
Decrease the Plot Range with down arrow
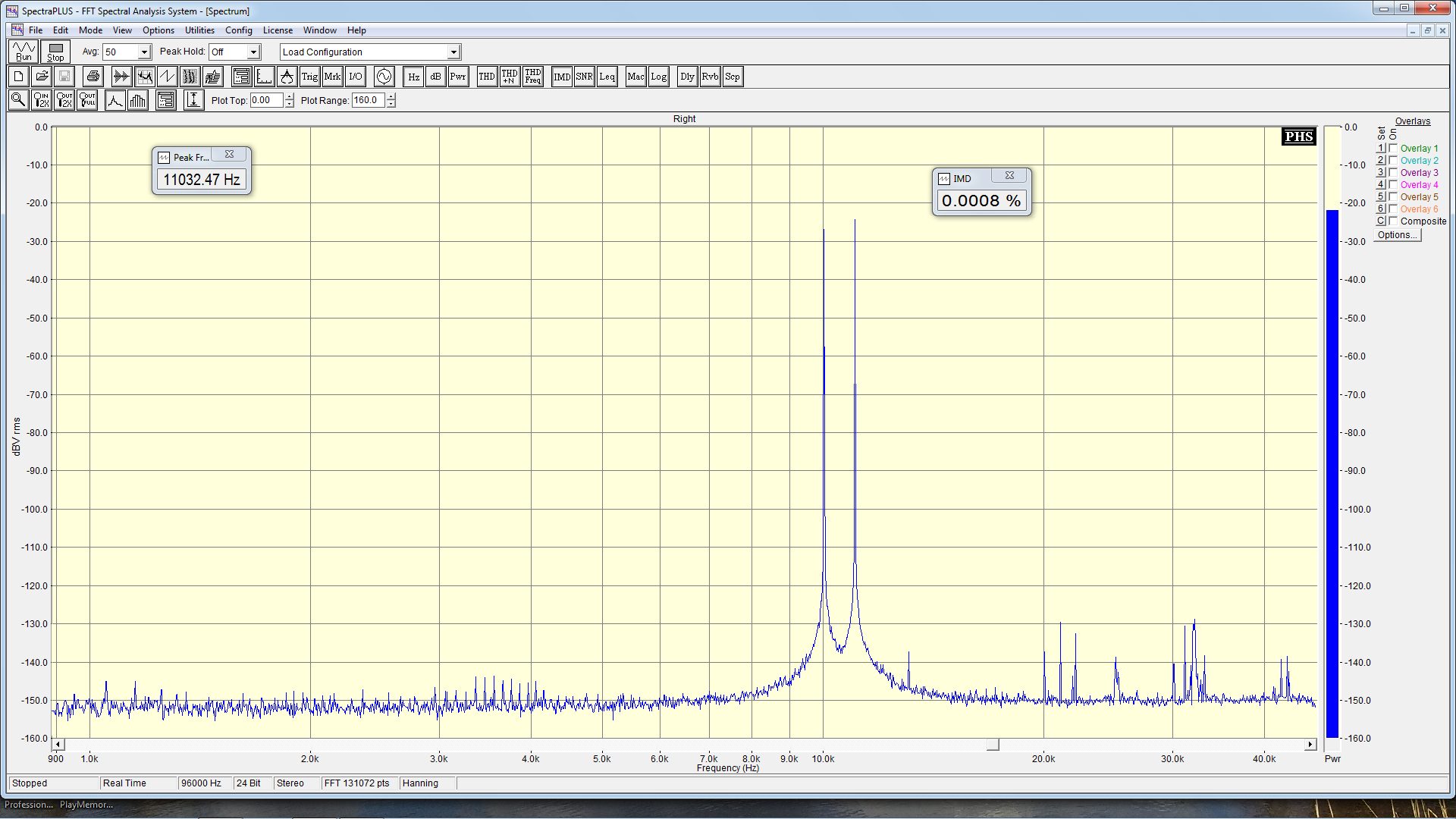coord(391,104)
